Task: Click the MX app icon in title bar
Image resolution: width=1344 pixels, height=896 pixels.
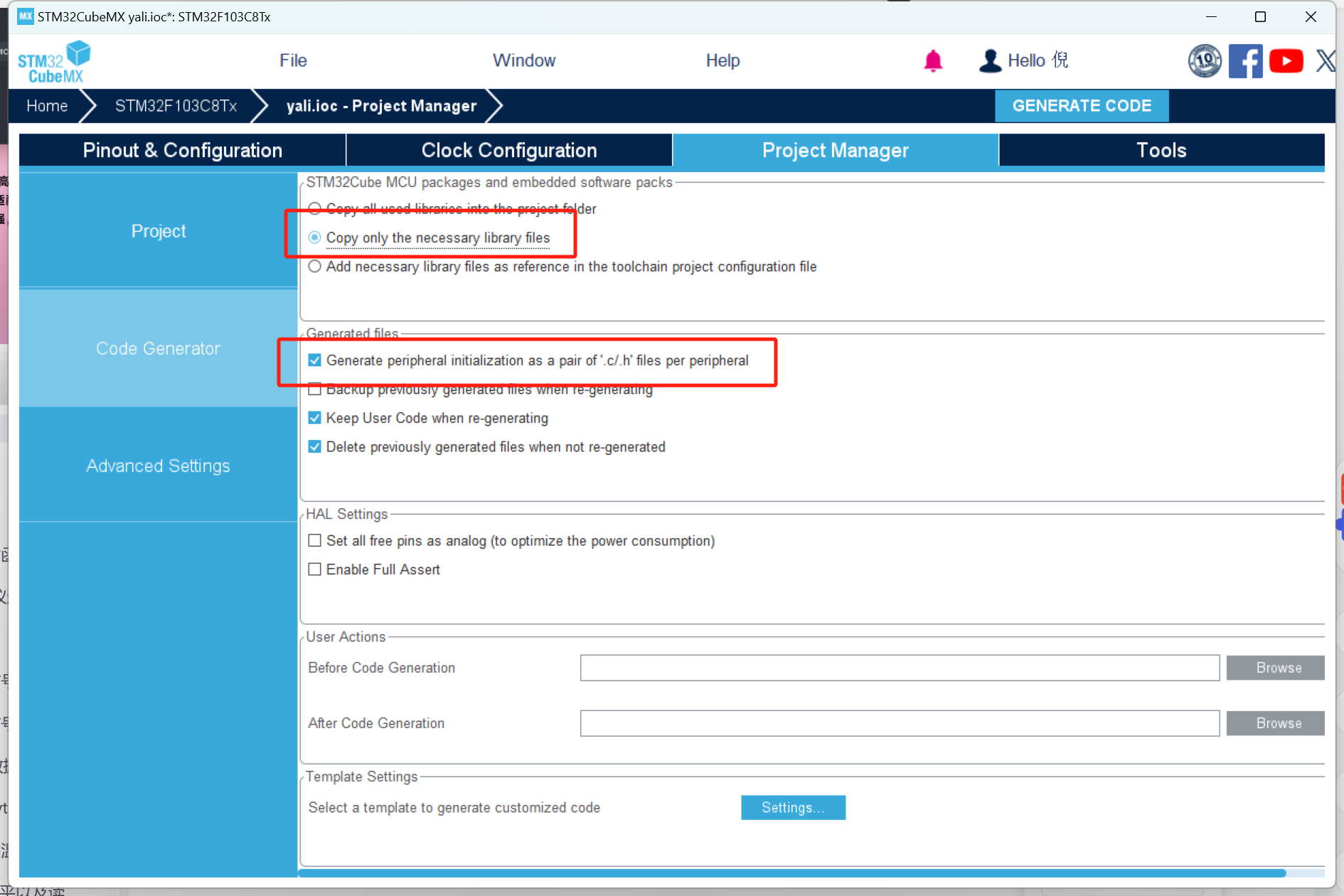Action: [x=26, y=16]
